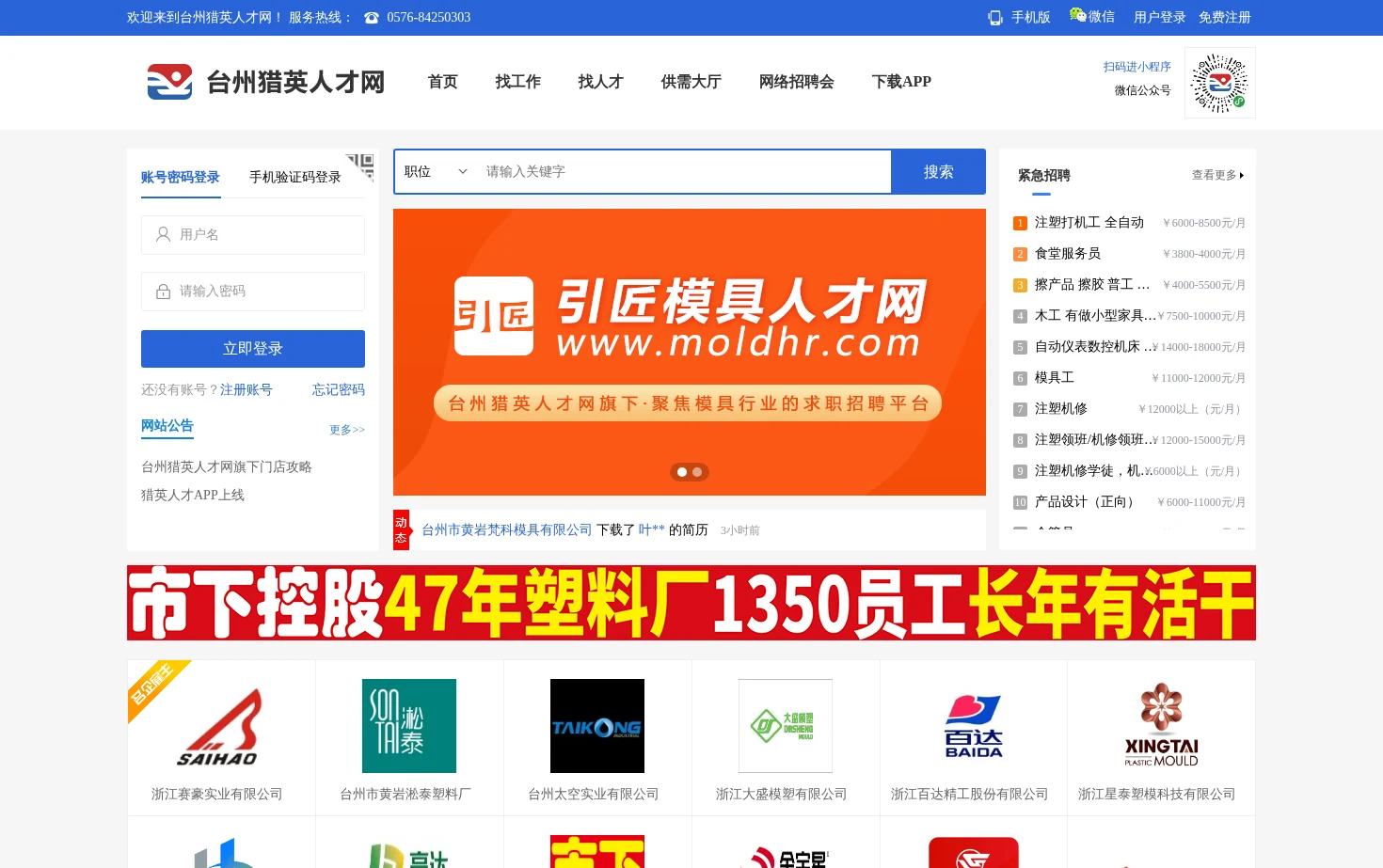Open 浙江大盛模塑有限公司 logo

786,726
